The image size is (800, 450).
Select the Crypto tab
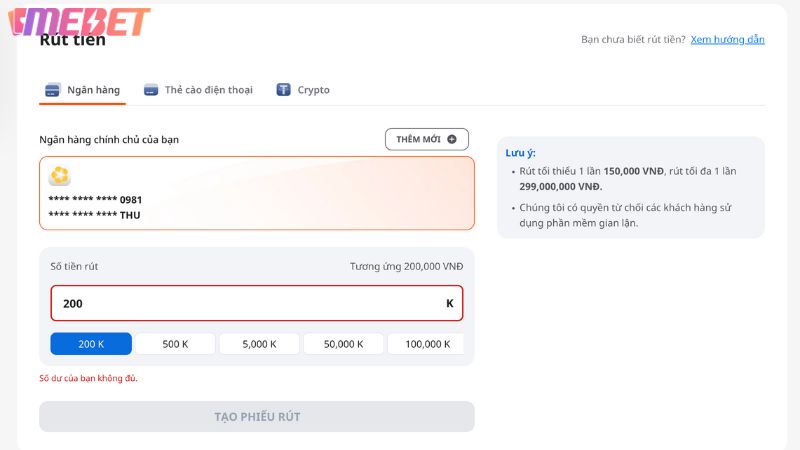tap(303, 90)
